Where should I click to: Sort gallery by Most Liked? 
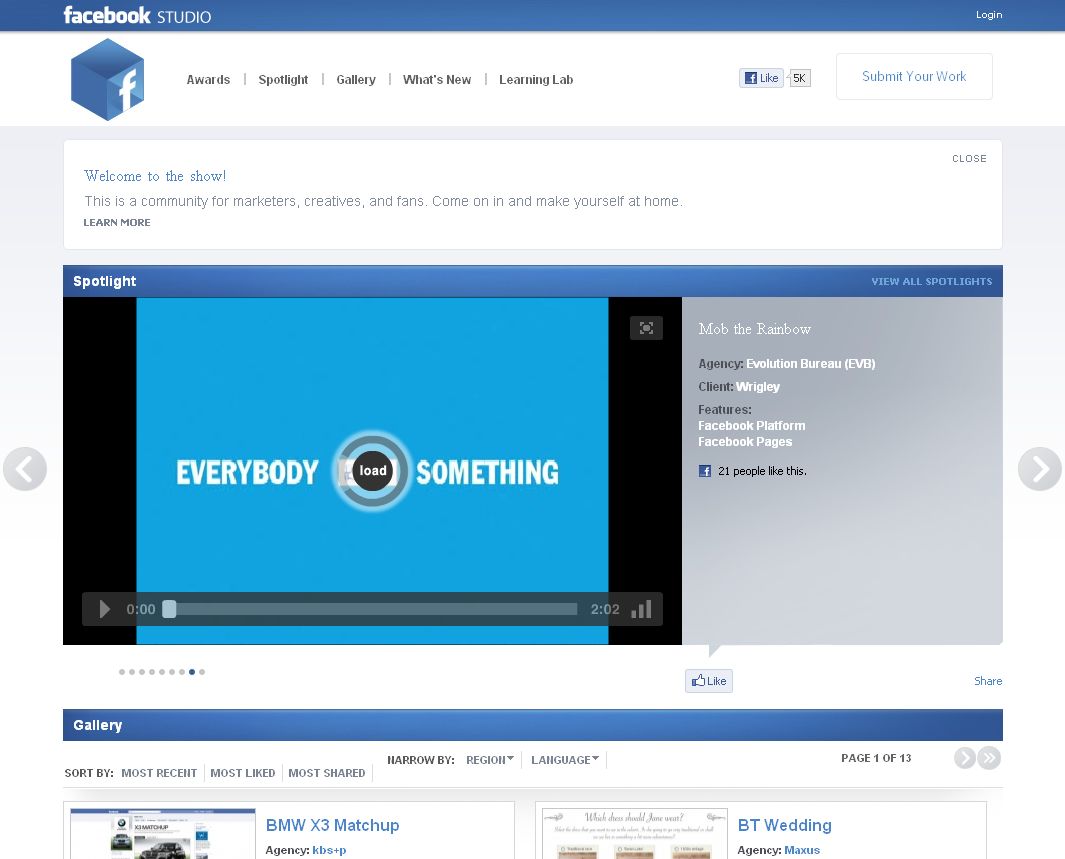tap(242, 773)
